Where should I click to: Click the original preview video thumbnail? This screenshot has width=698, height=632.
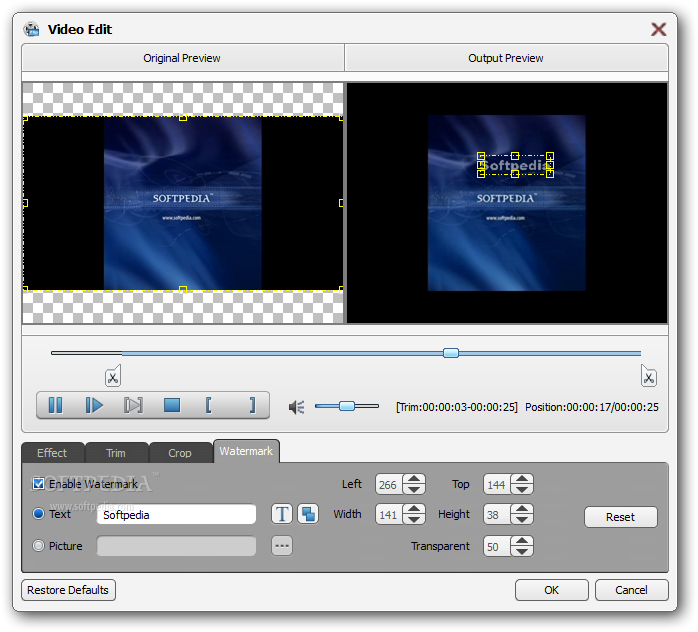click(183, 203)
